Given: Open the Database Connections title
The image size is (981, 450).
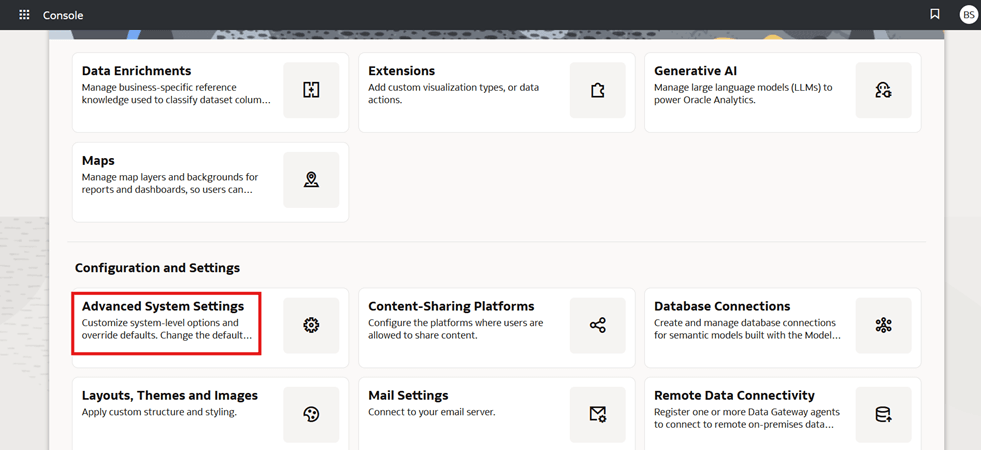Looking at the screenshot, I should (x=722, y=307).
